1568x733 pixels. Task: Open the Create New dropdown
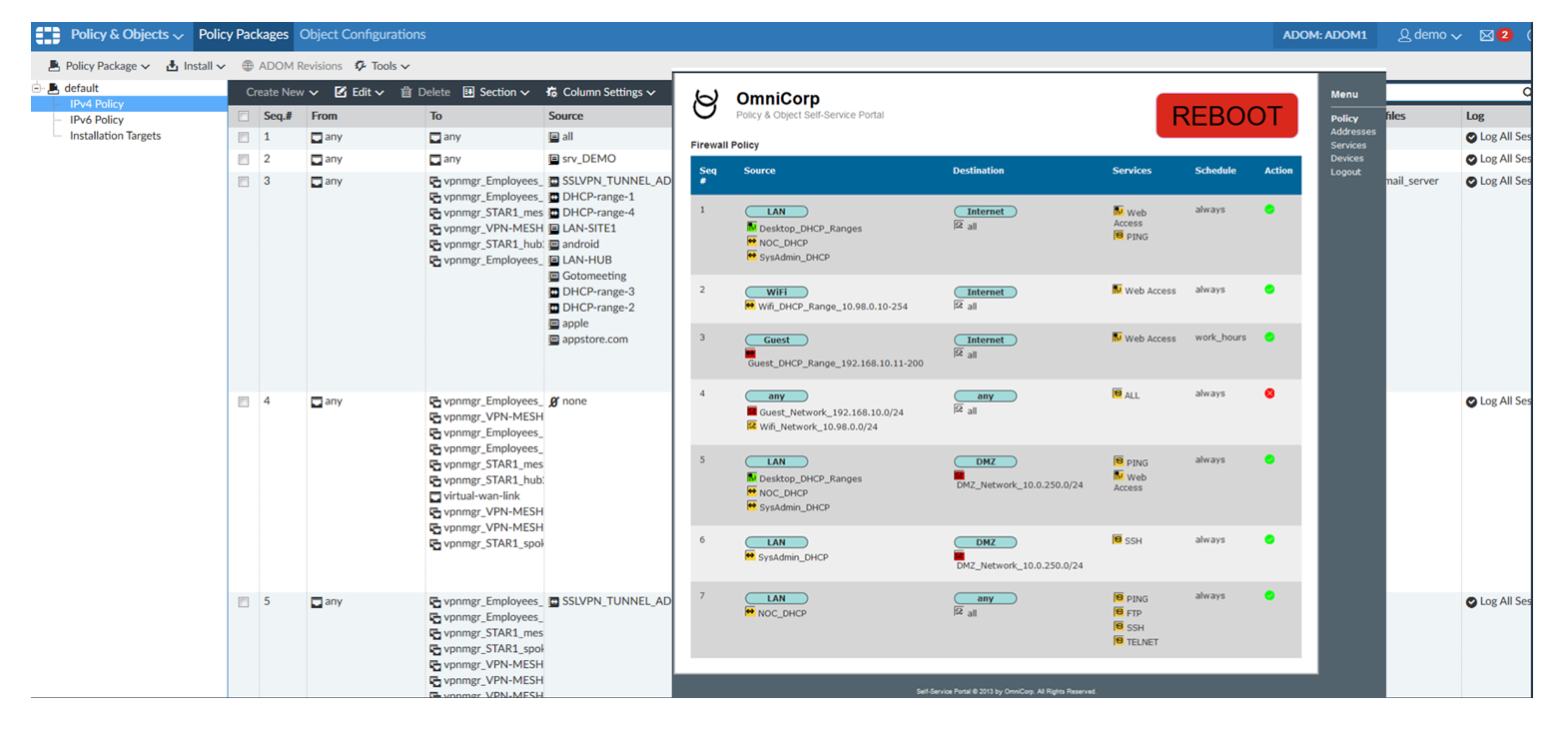point(282,92)
